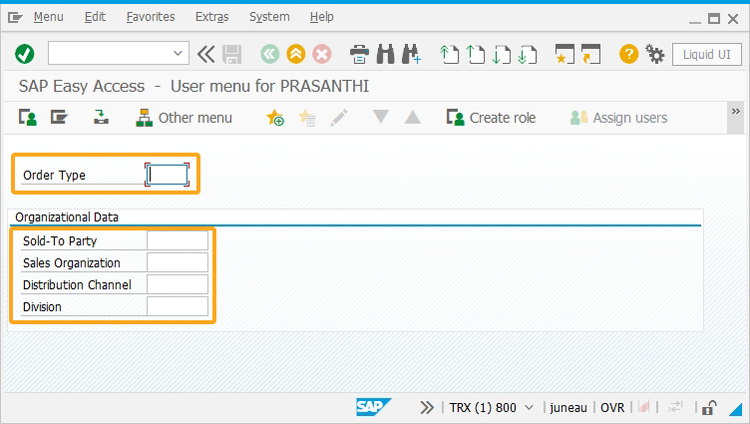Click the Save floppy disk icon
Viewport: 750px width, 424px height.
(x=232, y=54)
